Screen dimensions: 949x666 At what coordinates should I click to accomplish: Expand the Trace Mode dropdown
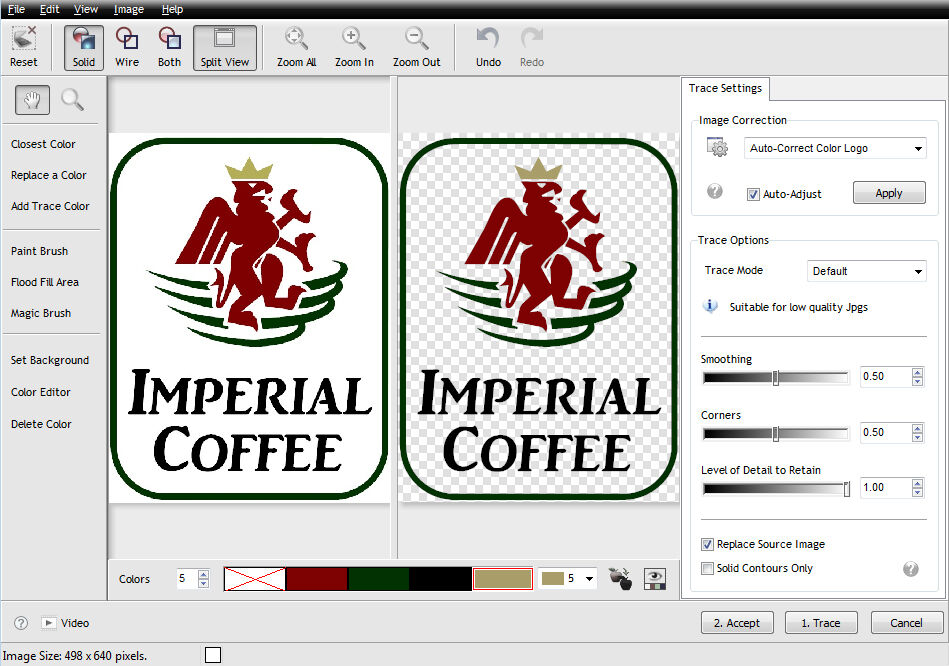[866, 271]
